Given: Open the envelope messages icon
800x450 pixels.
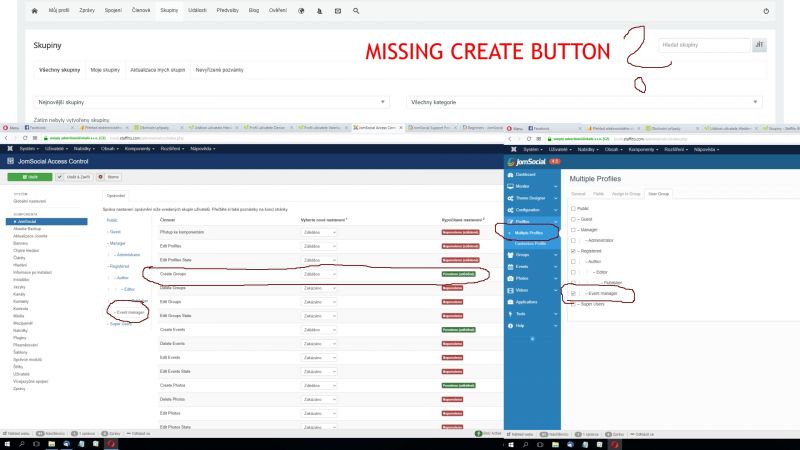Looking at the screenshot, I should tap(338, 11).
